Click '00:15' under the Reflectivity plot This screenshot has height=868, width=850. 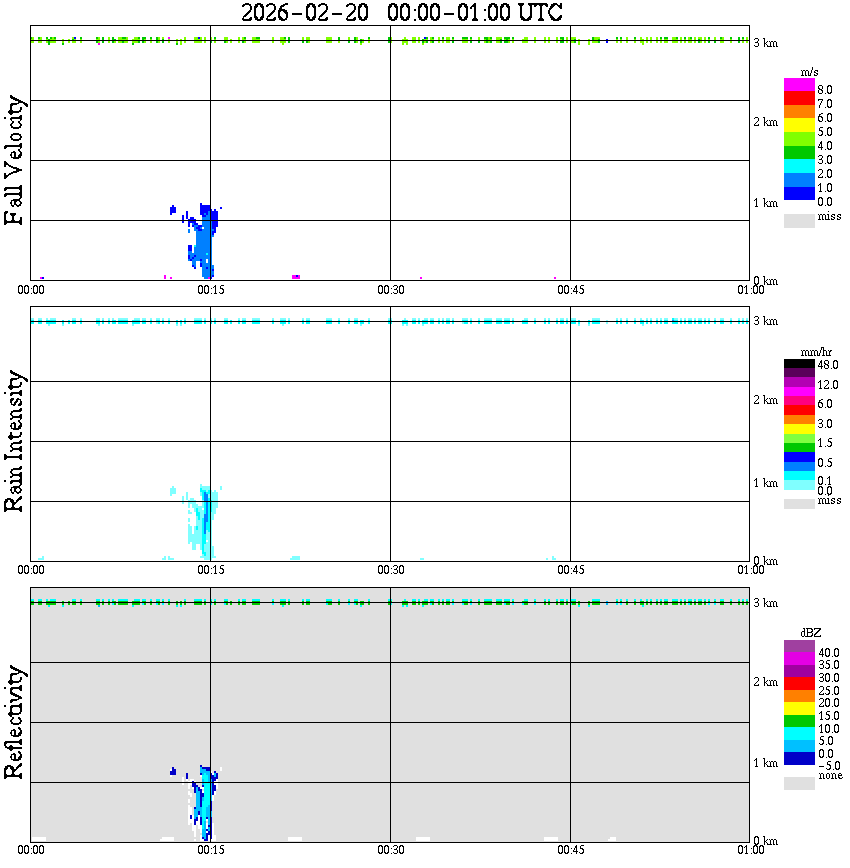(x=211, y=850)
